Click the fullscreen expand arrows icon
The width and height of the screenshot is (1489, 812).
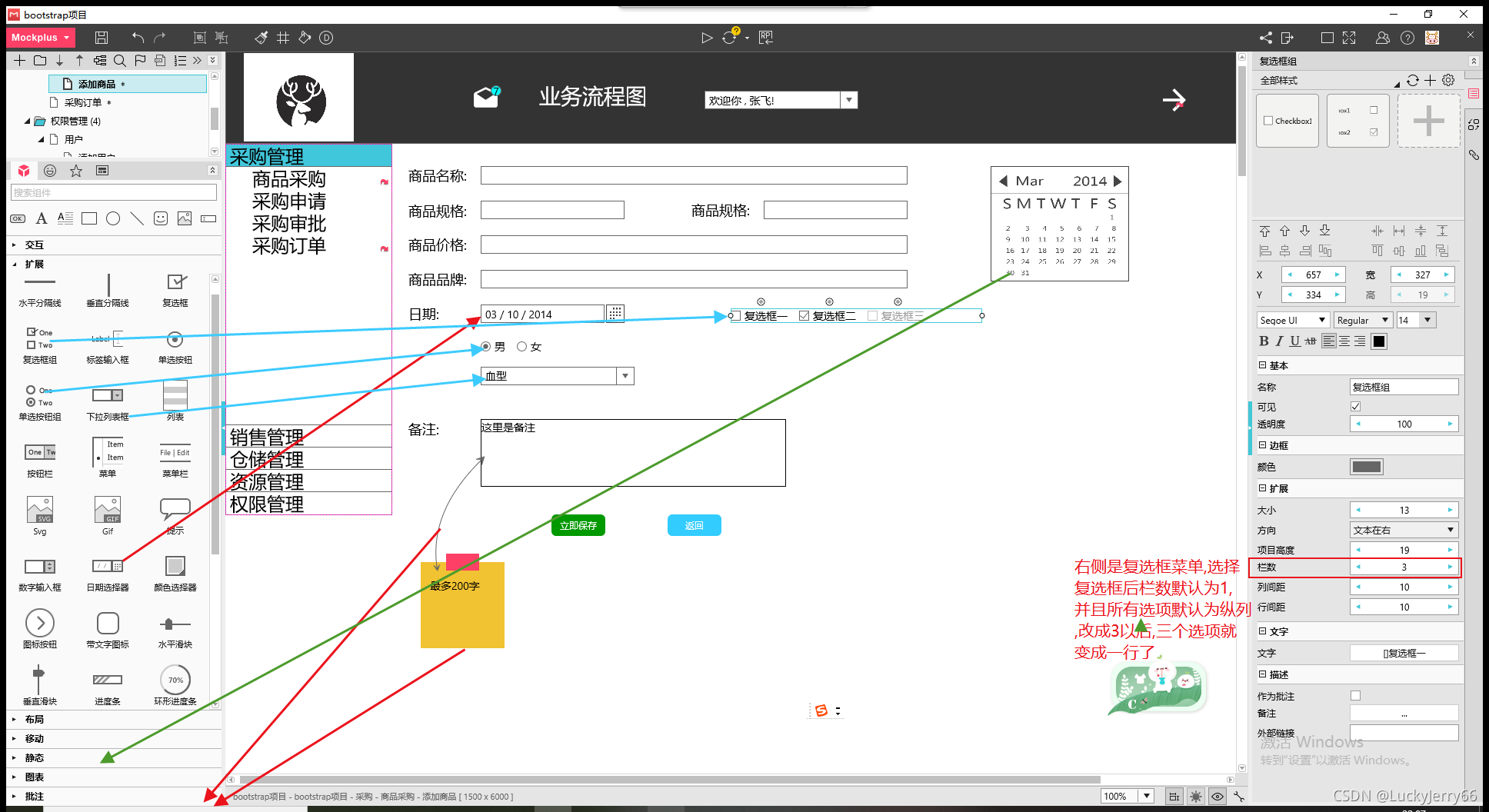1349,38
